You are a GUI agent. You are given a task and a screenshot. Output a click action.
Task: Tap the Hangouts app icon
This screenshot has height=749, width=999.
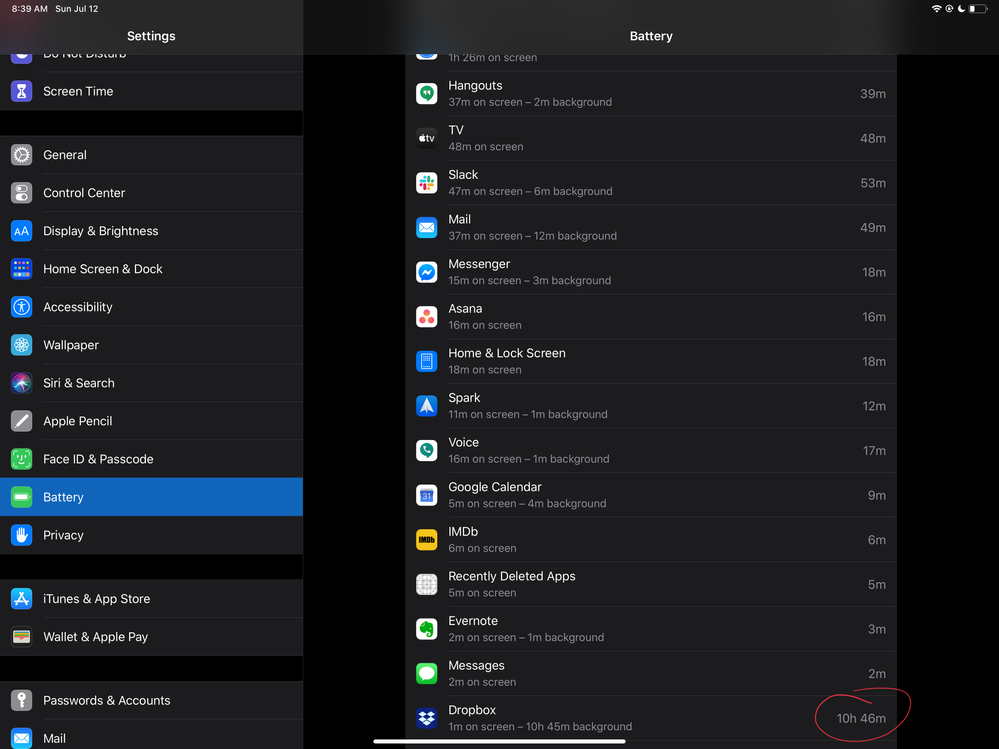pos(427,93)
